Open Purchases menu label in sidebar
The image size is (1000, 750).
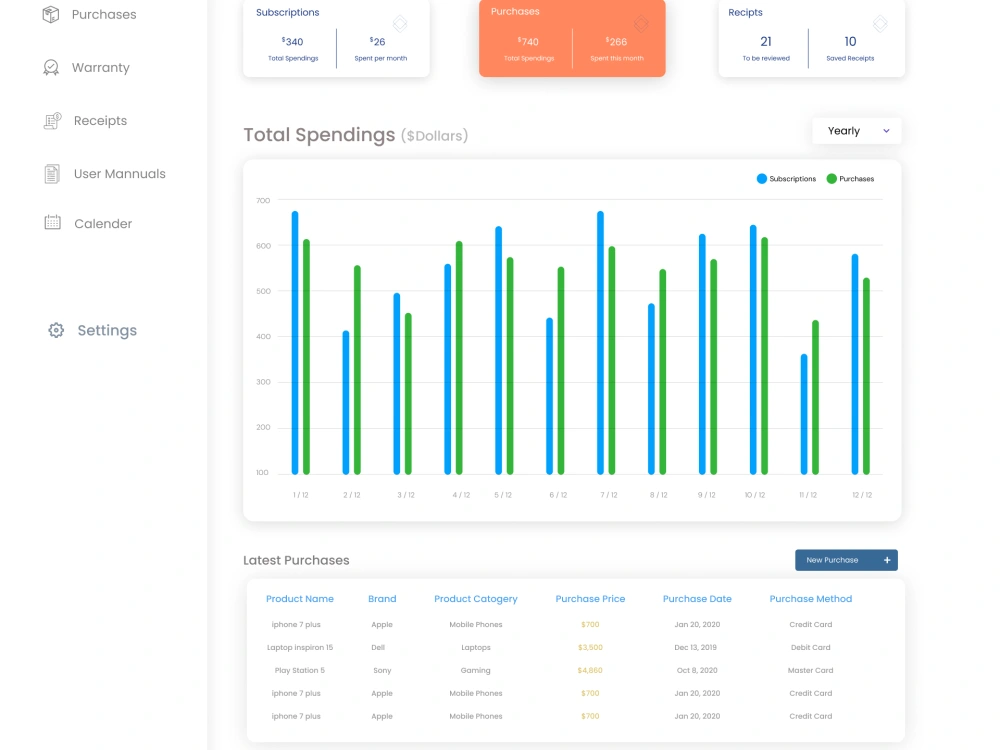click(x=104, y=14)
